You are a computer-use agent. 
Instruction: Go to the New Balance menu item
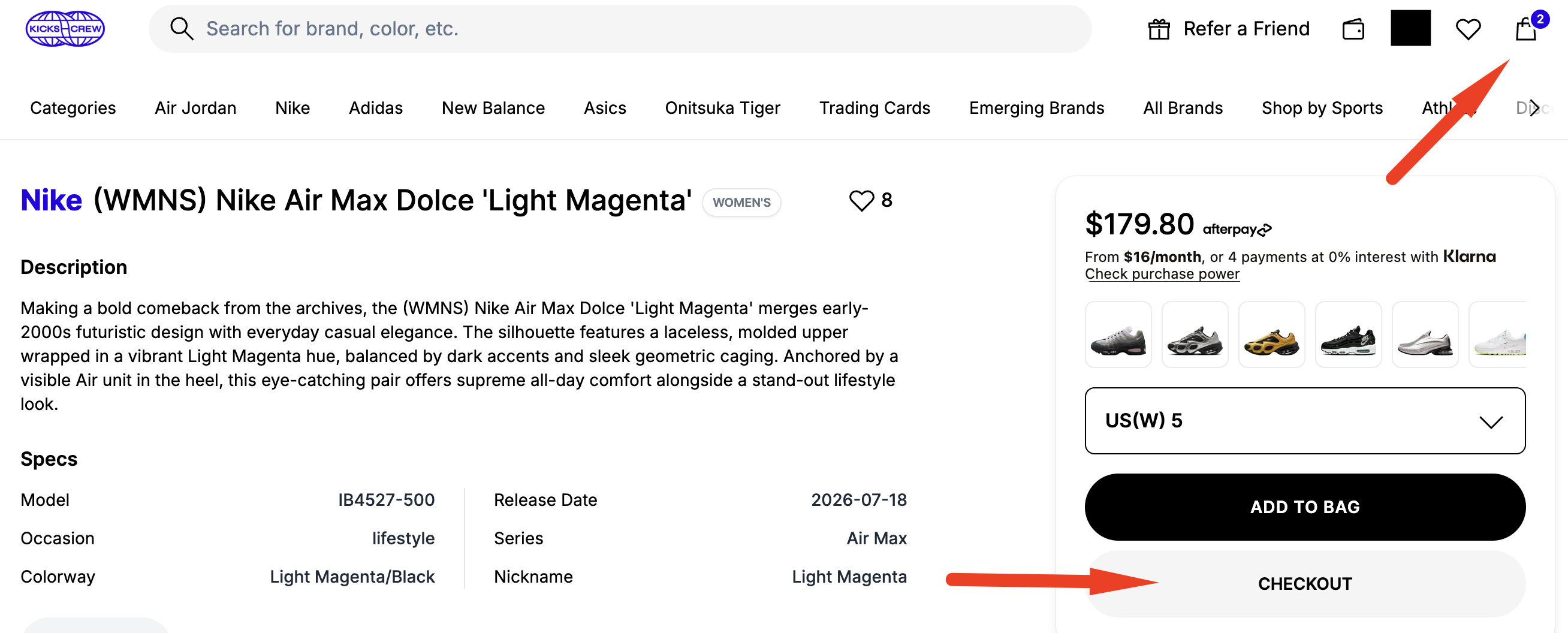point(493,108)
